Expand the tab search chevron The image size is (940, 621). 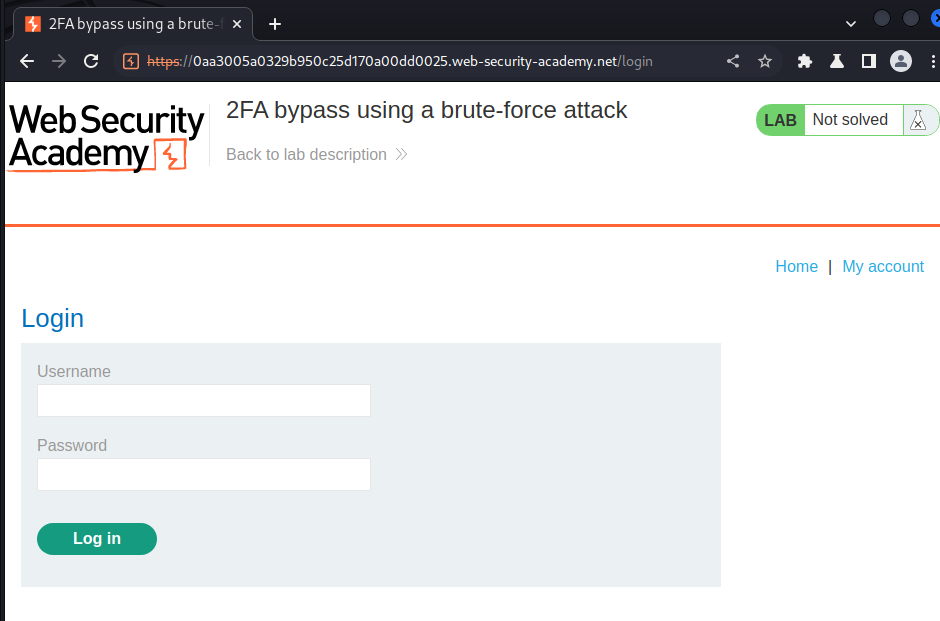pos(850,24)
